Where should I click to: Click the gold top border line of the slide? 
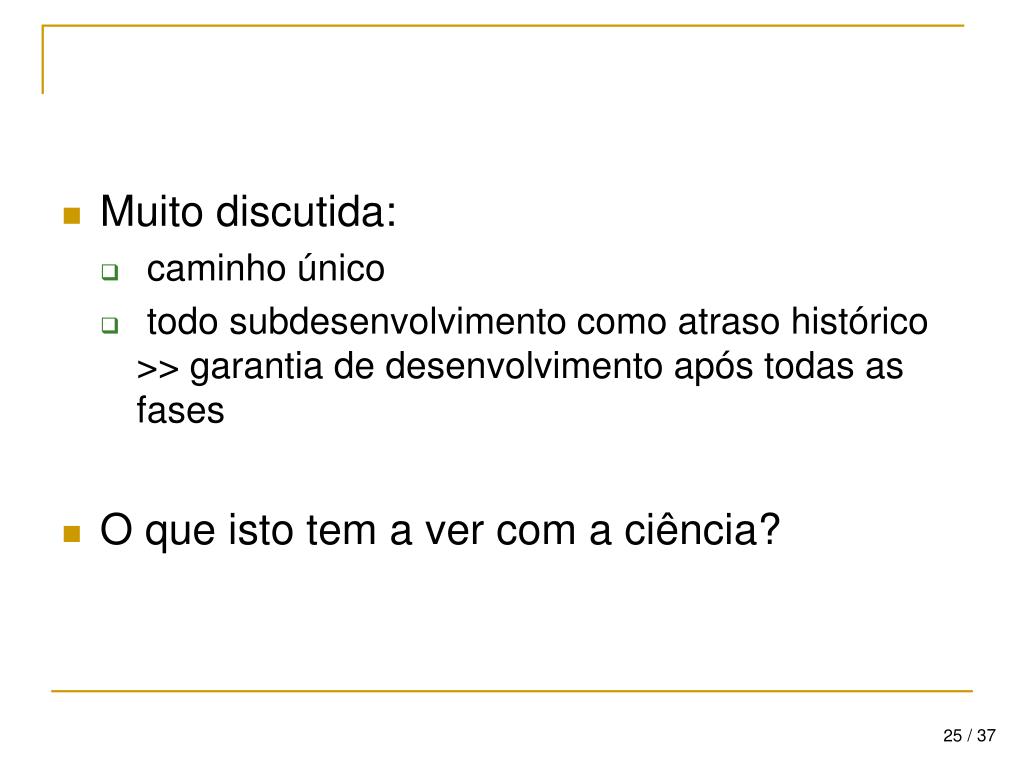(503, 25)
